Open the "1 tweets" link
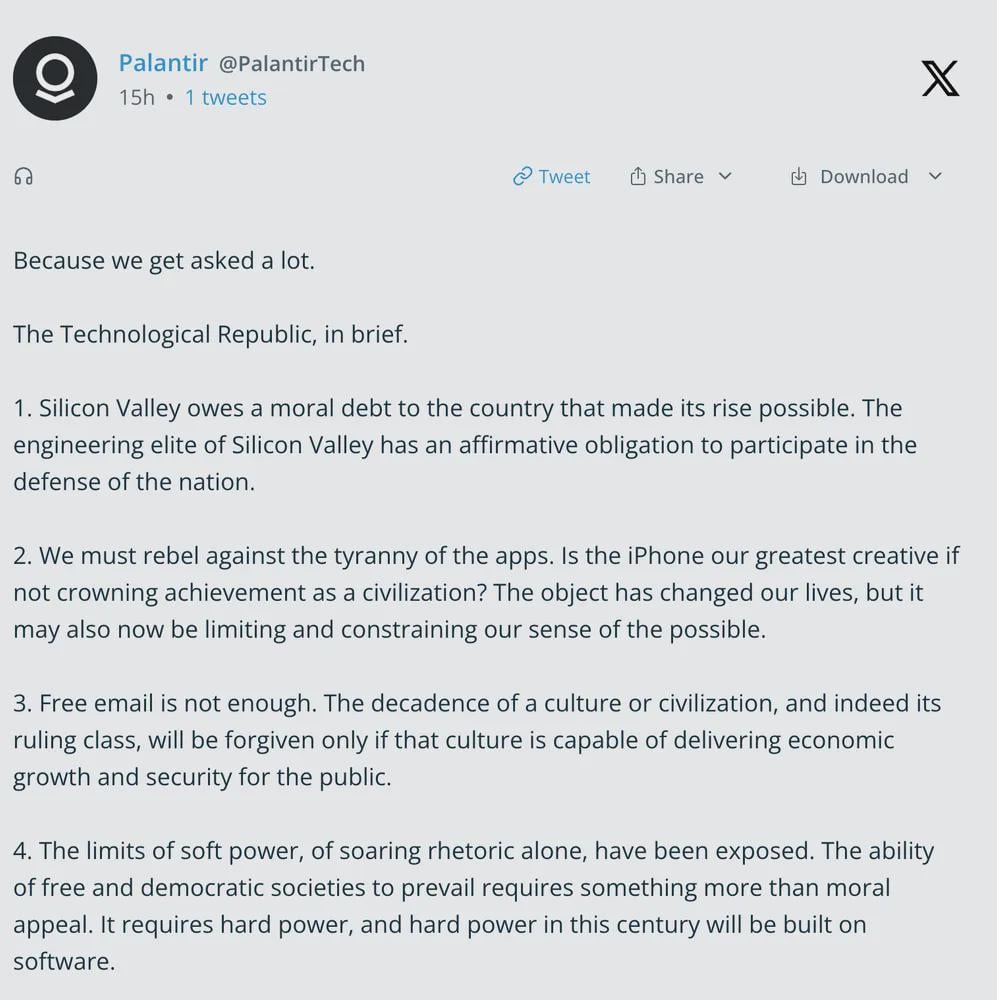Viewport: 997px width, 1000px height. (225, 97)
